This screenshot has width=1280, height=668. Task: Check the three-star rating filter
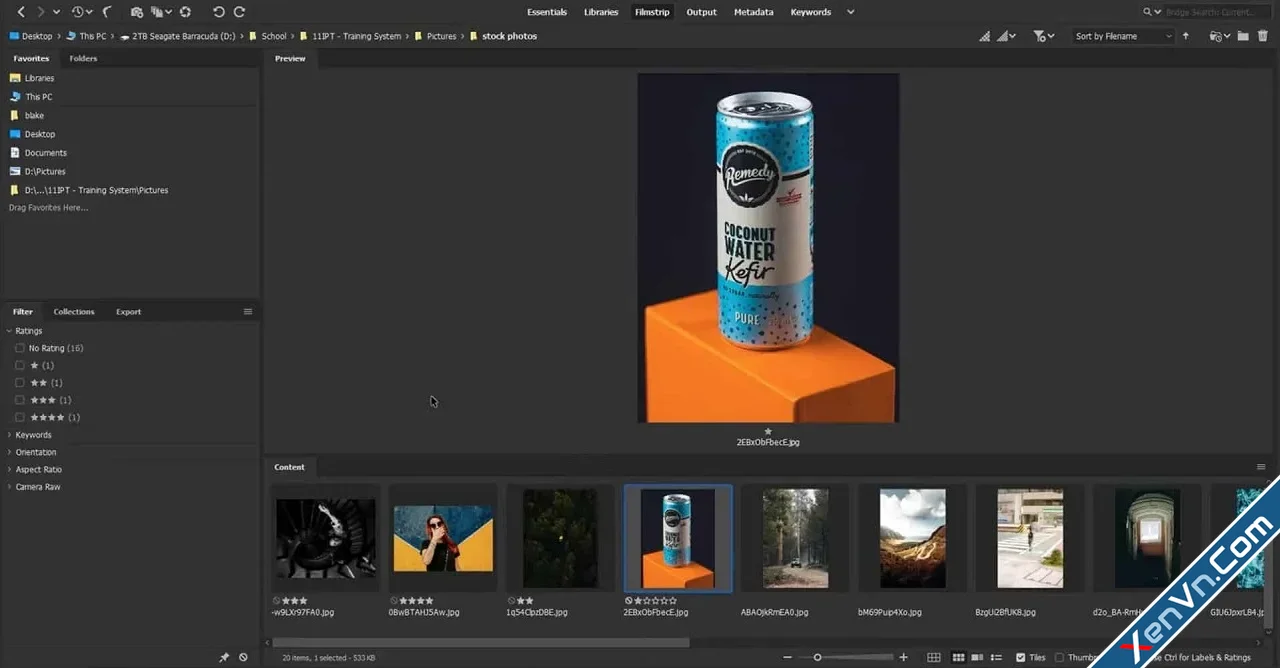[x=19, y=400]
